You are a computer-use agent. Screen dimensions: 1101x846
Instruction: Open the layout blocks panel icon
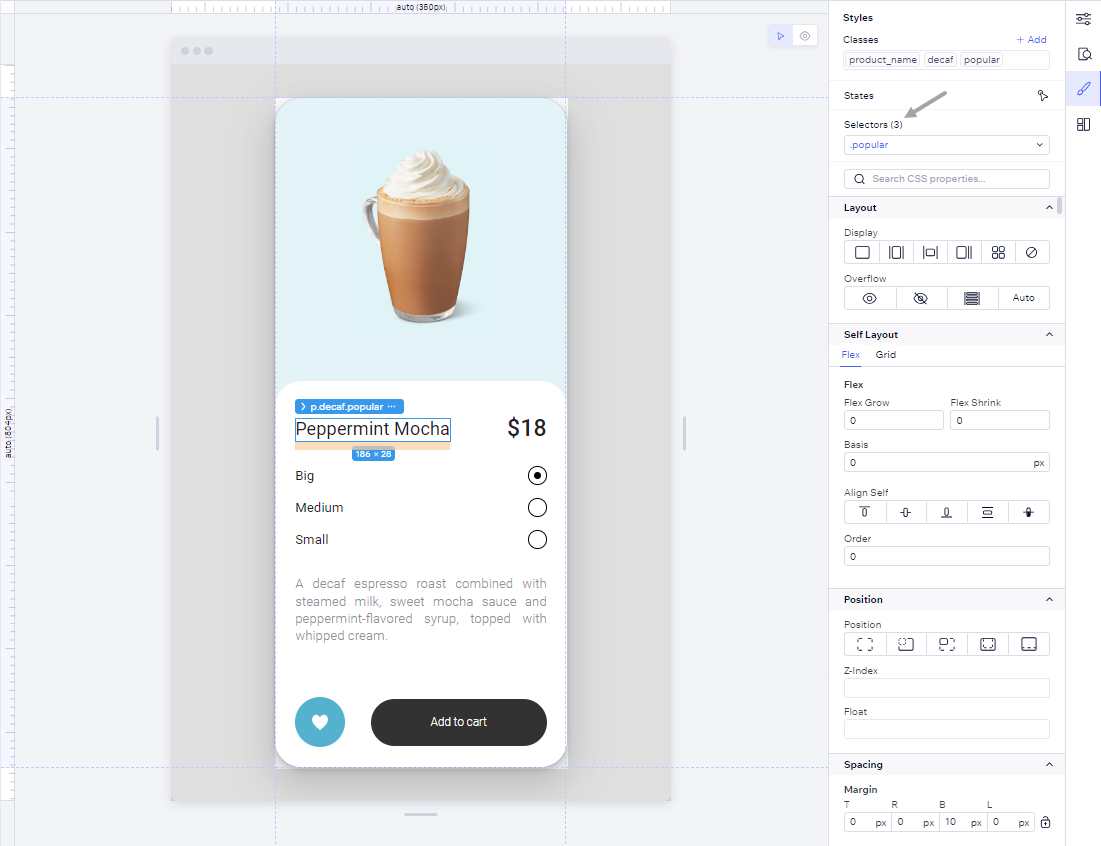click(1083, 124)
